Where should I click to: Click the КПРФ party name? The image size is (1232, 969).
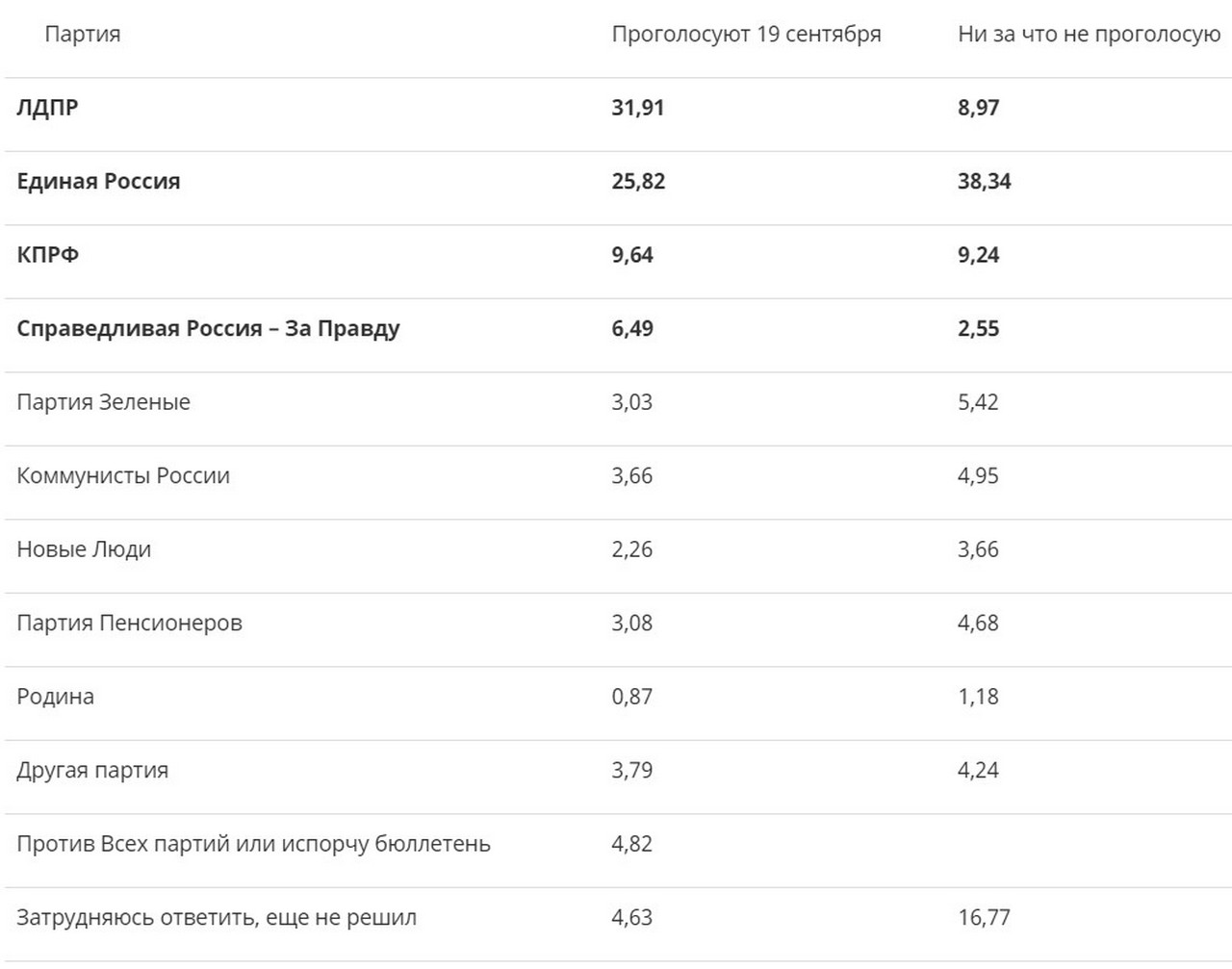(47, 255)
